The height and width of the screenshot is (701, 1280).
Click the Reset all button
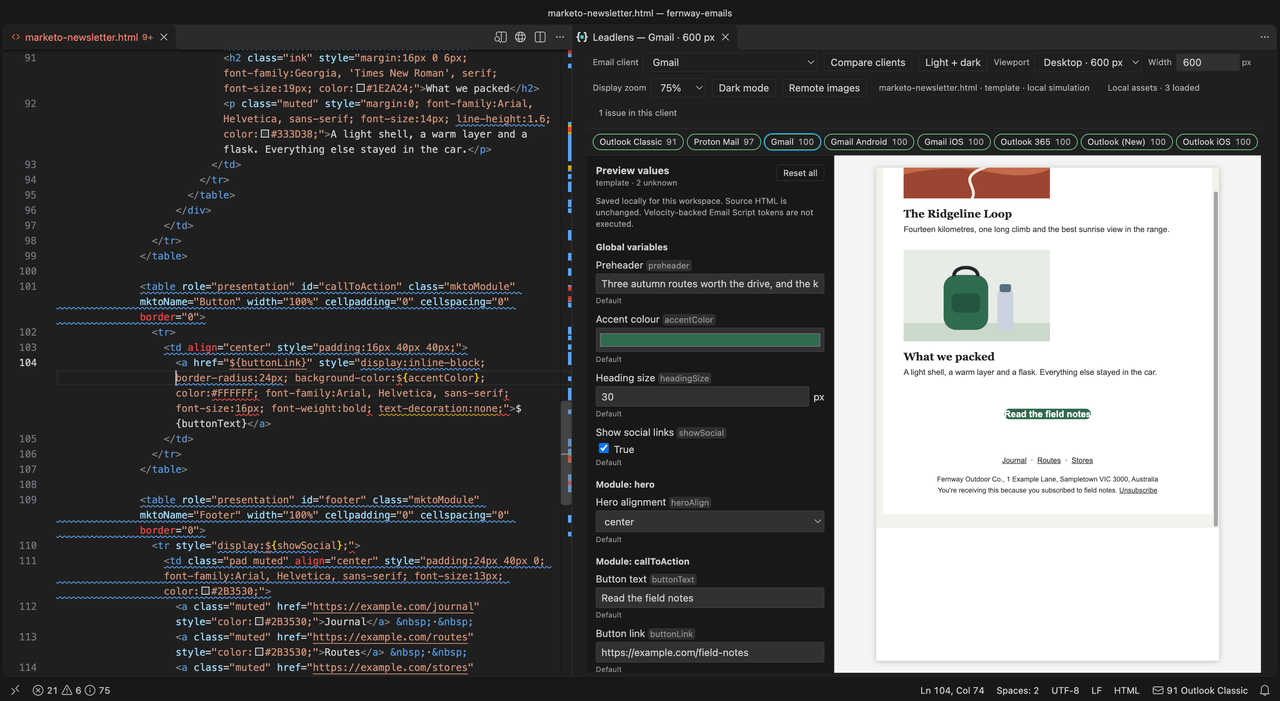click(x=800, y=173)
